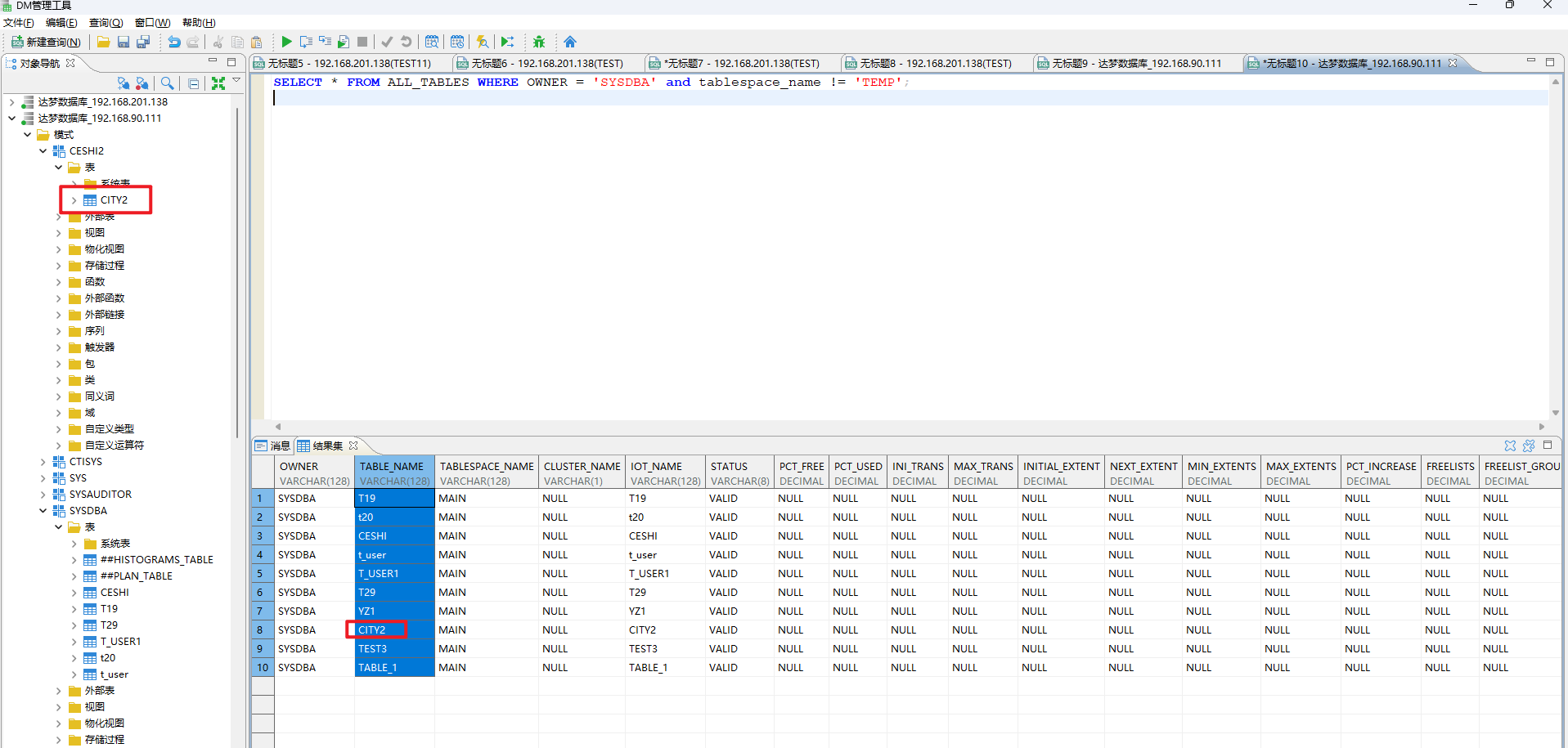
Task: Switch to tab 无标题9 - 达梦数据库_192.168.90.111
Action: tap(1136, 63)
